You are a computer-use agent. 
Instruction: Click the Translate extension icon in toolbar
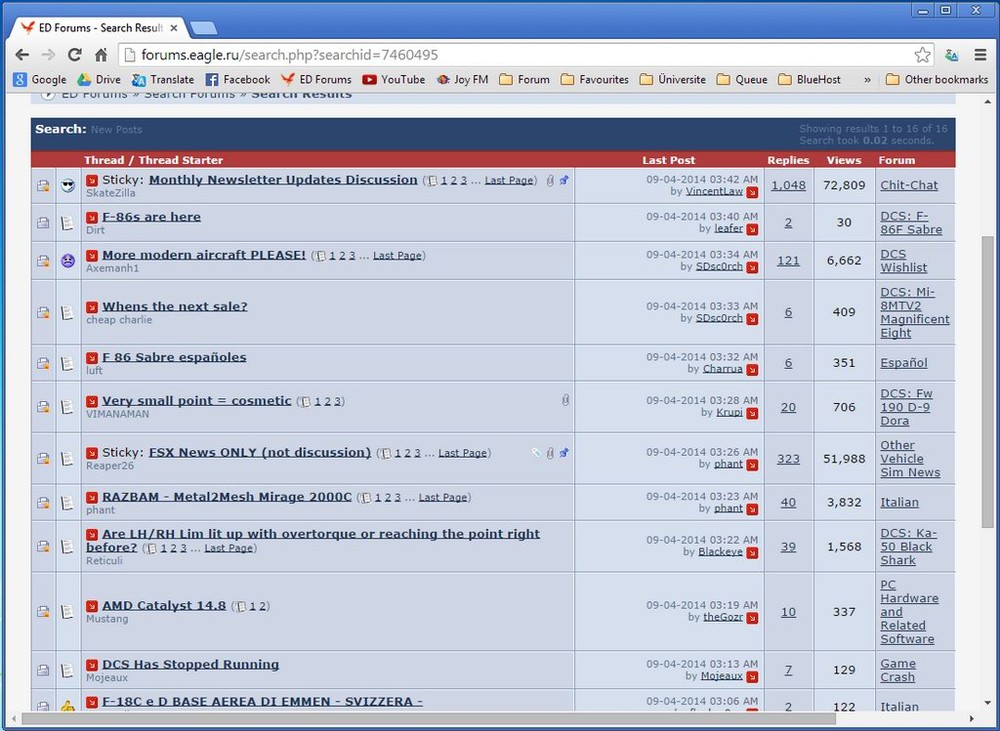[952, 55]
